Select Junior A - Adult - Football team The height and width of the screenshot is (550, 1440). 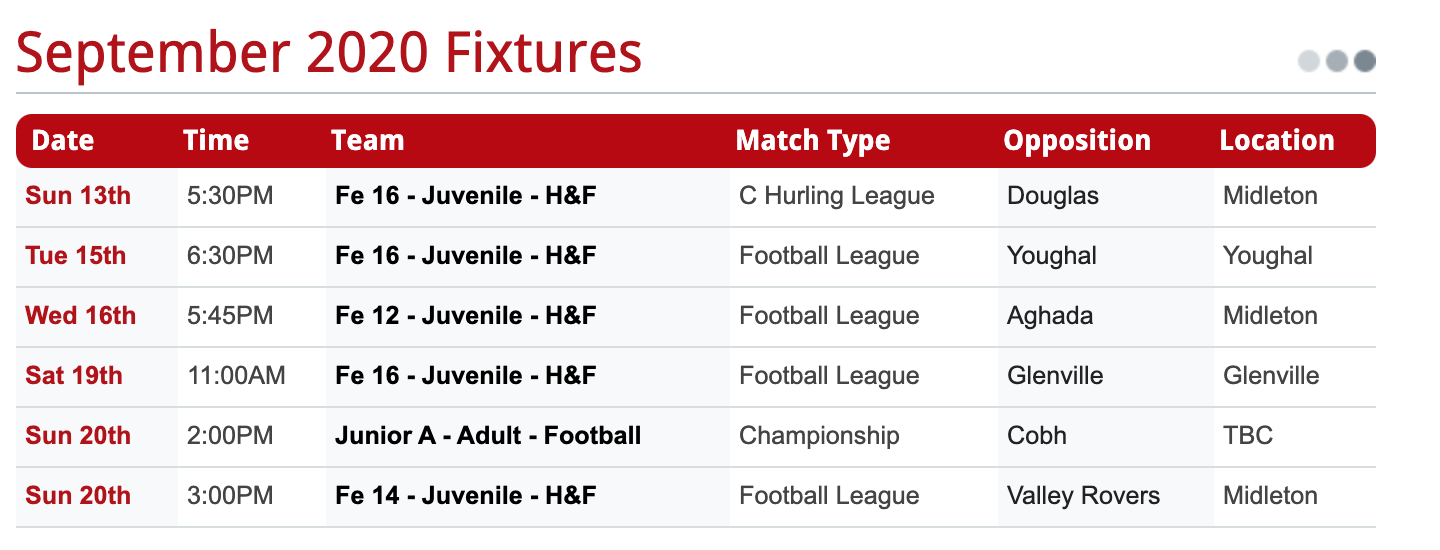pyautogui.click(x=488, y=436)
